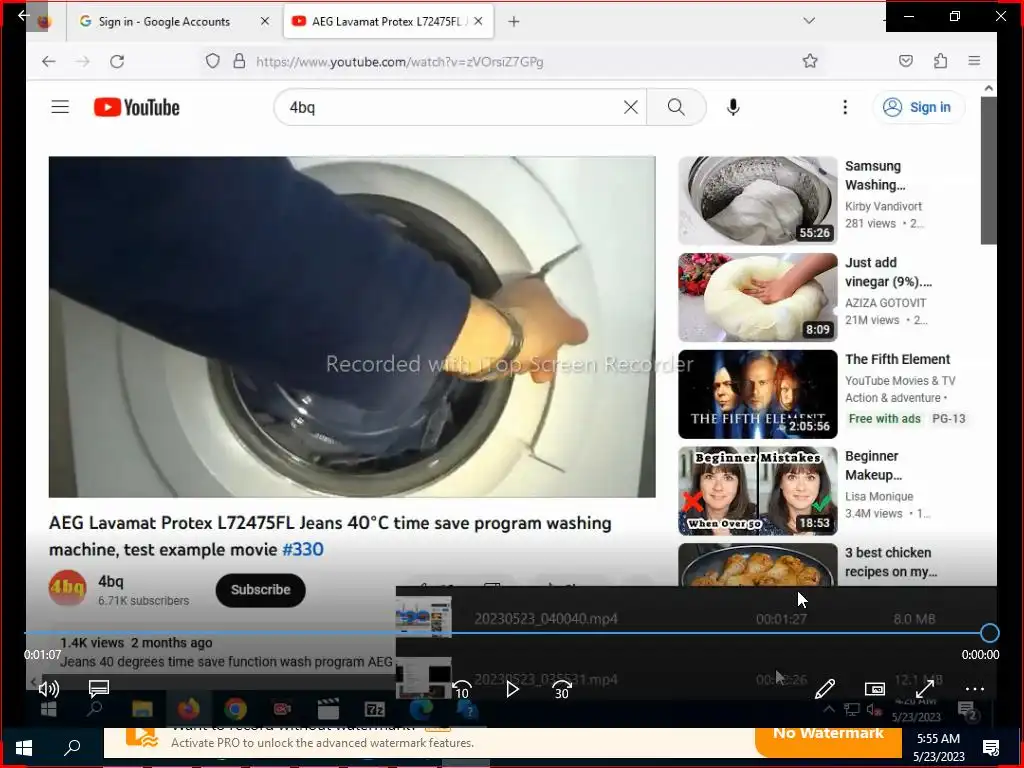Skip forward 30 seconds
Screen dimensions: 1024x768
pyautogui.click(x=562, y=689)
